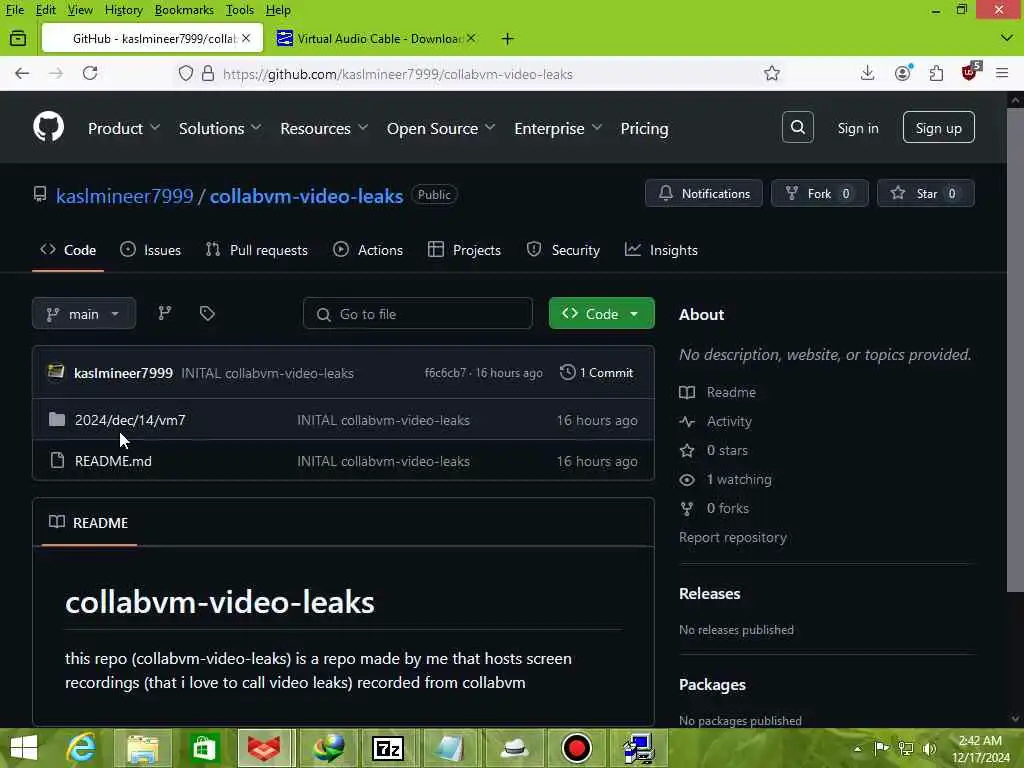This screenshot has width=1024, height=768.
Task: Open the main branch selector dropdown
Action: click(x=84, y=313)
